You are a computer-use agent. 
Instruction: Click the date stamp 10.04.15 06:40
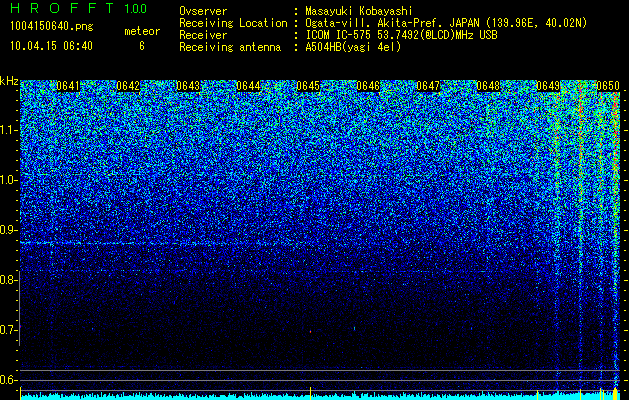point(51,46)
